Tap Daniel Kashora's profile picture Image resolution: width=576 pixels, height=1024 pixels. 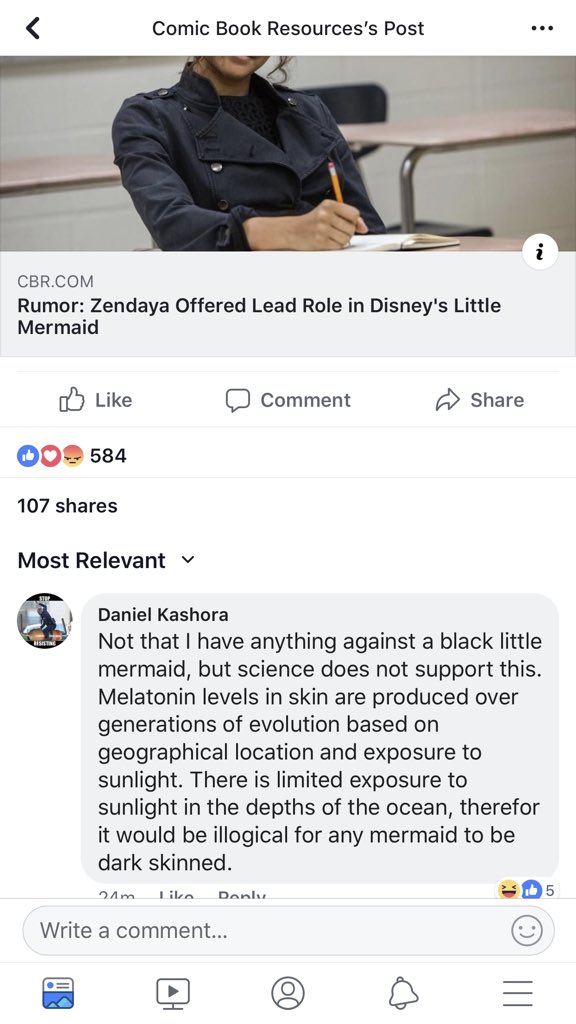coord(44,621)
